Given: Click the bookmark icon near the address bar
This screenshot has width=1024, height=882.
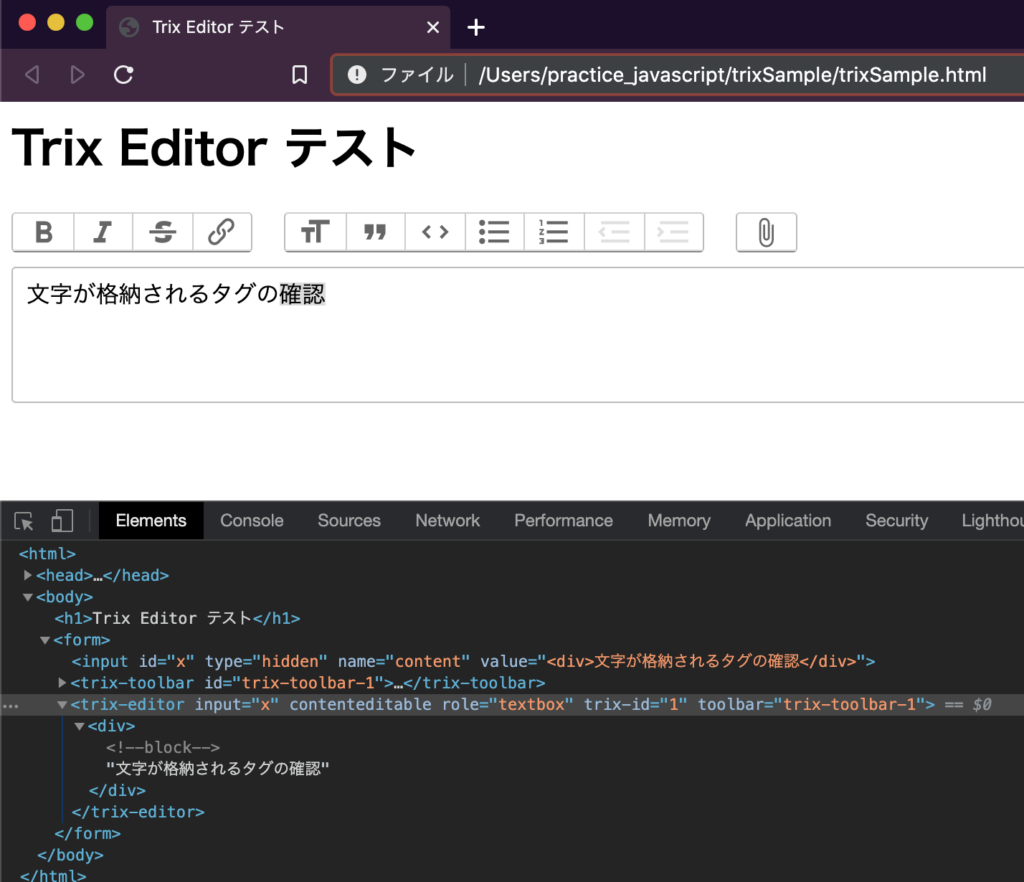Looking at the screenshot, I should (x=299, y=73).
